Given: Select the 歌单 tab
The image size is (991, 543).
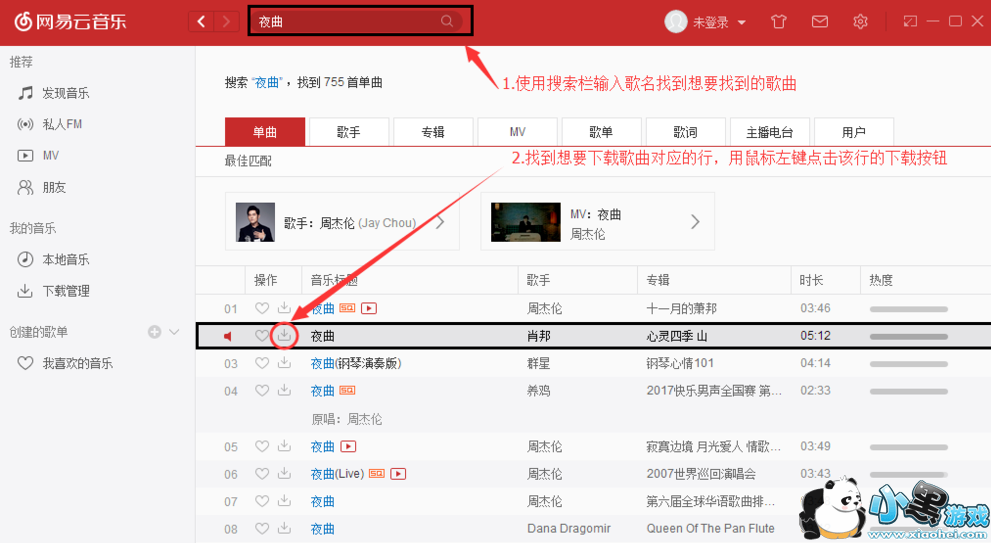Looking at the screenshot, I should pos(601,131).
